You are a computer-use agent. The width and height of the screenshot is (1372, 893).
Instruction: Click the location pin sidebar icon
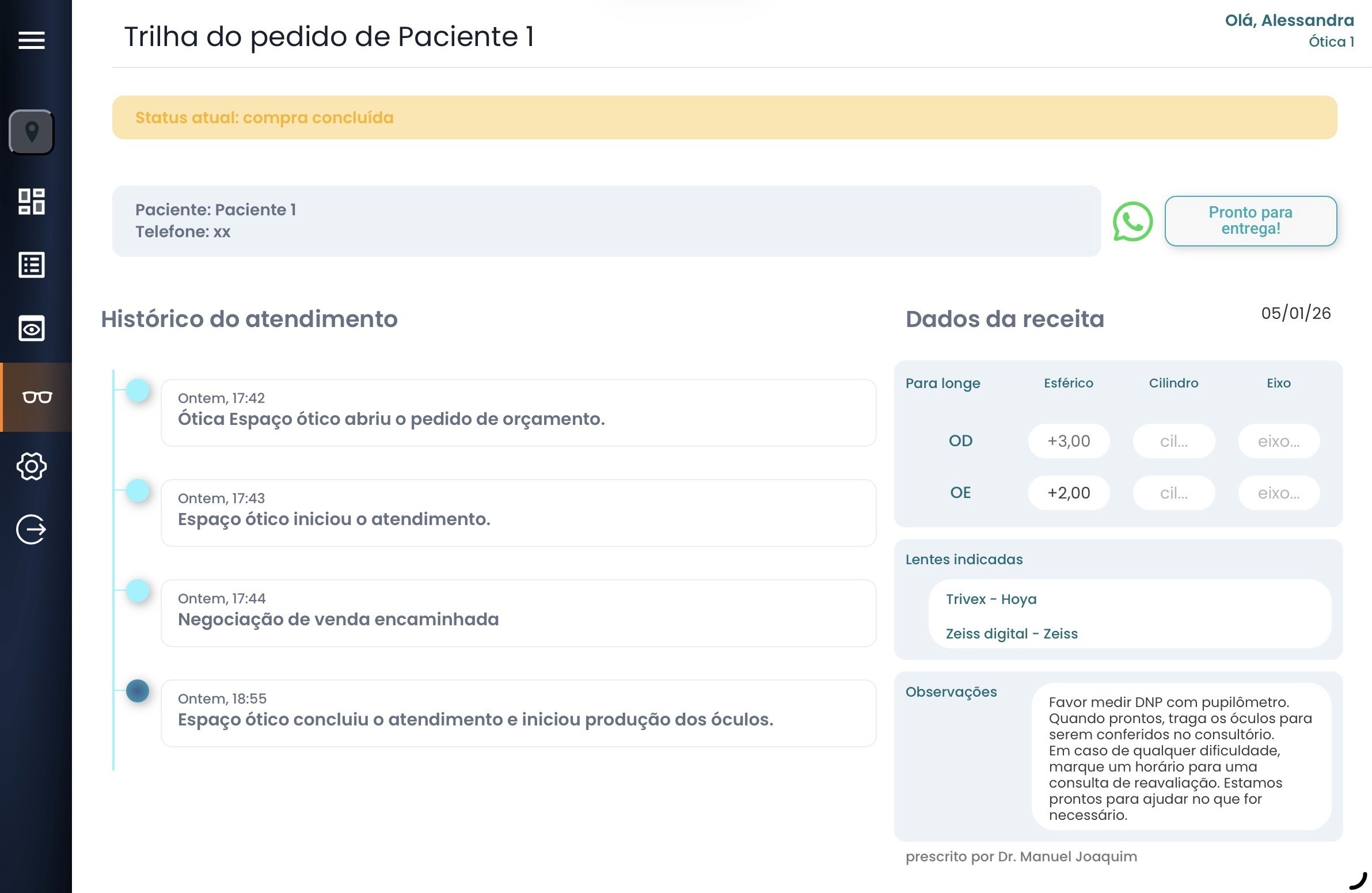pyautogui.click(x=32, y=132)
